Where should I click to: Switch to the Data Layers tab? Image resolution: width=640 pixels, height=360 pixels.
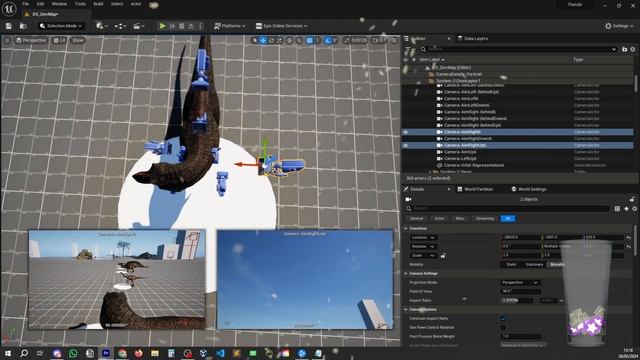(x=473, y=38)
